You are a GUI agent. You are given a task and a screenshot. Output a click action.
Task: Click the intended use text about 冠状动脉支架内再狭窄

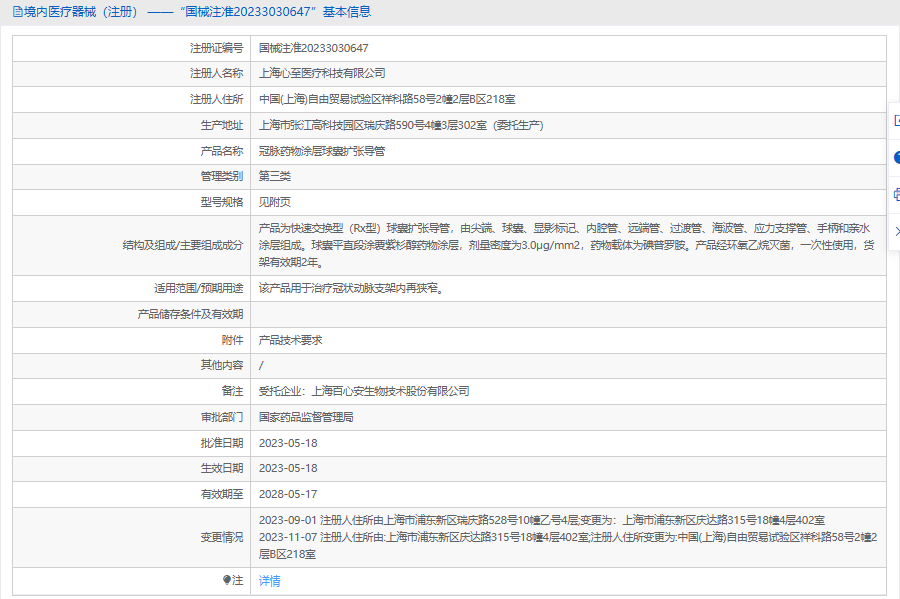tap(350, 288)
